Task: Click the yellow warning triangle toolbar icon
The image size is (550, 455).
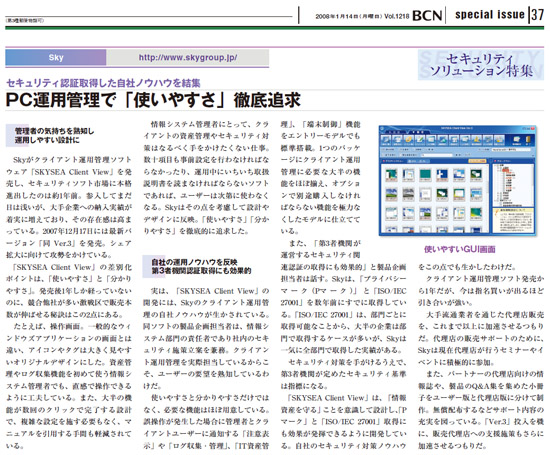Action: [x=476, y=140]
